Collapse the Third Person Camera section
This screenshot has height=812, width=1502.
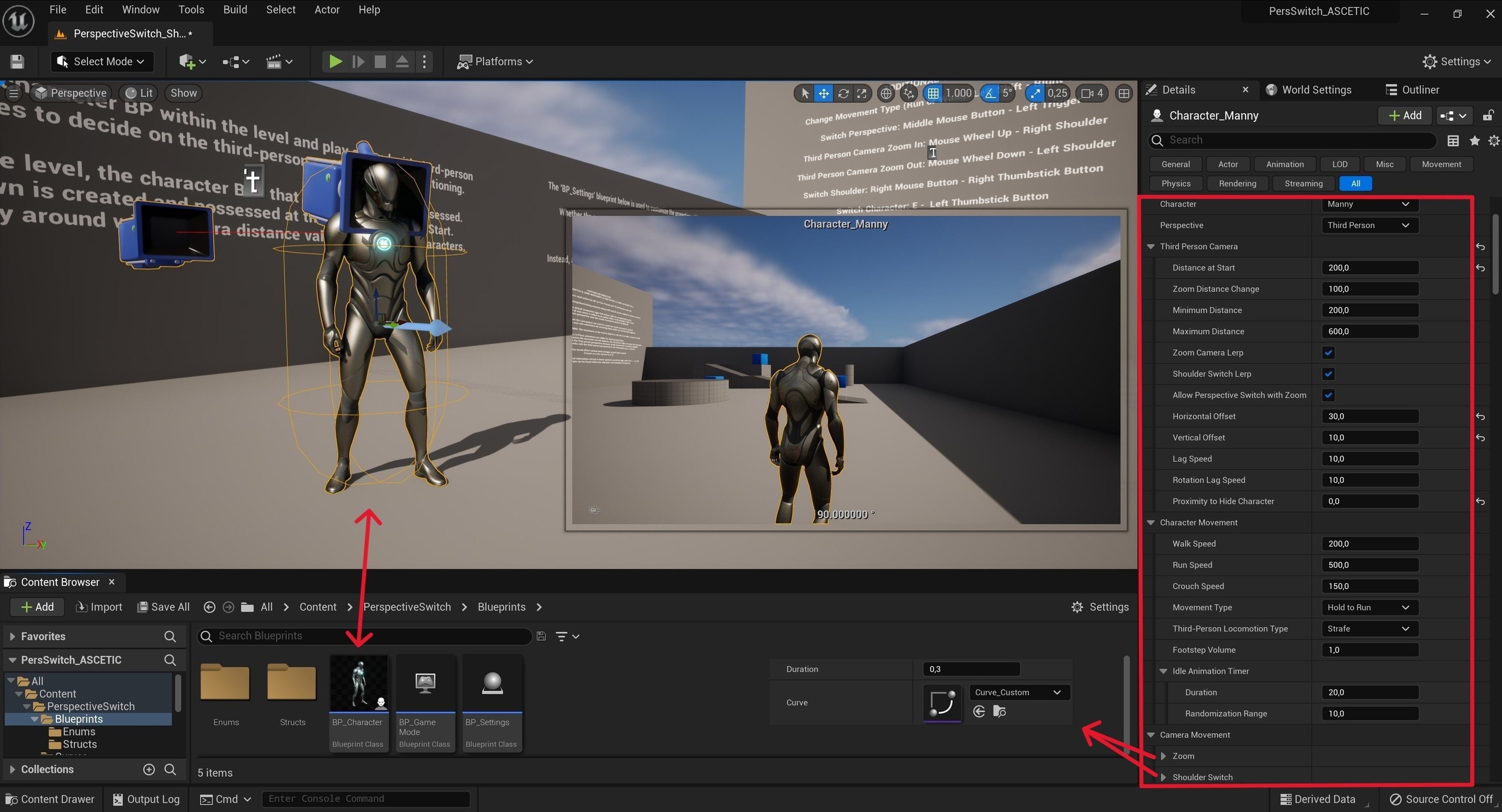point(1151,247)
